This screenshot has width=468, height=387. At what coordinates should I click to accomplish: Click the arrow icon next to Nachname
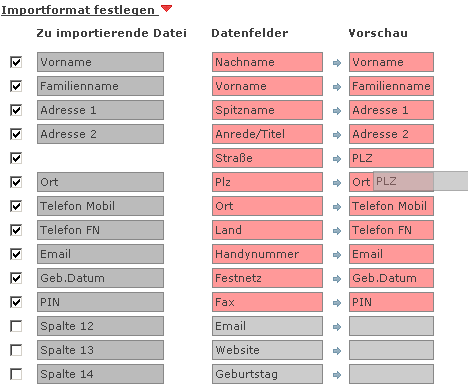point(337,63)
